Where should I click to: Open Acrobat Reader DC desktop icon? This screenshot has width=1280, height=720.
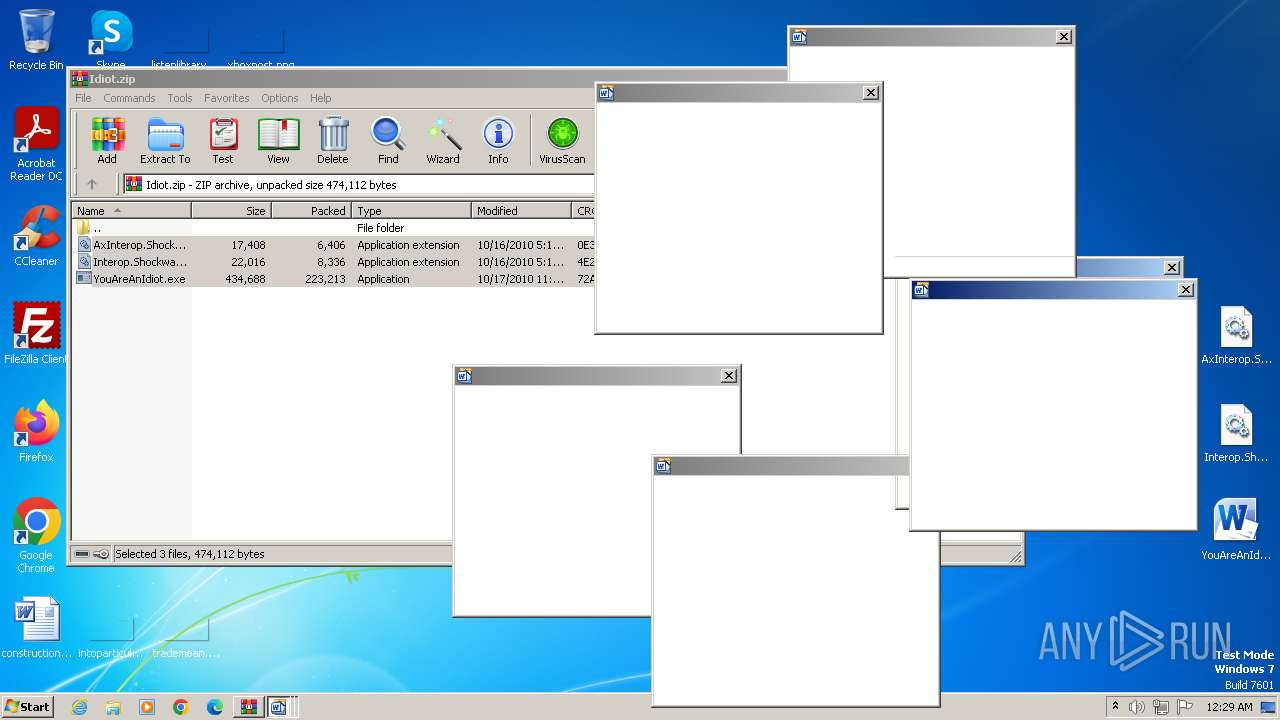click(36, 145)
